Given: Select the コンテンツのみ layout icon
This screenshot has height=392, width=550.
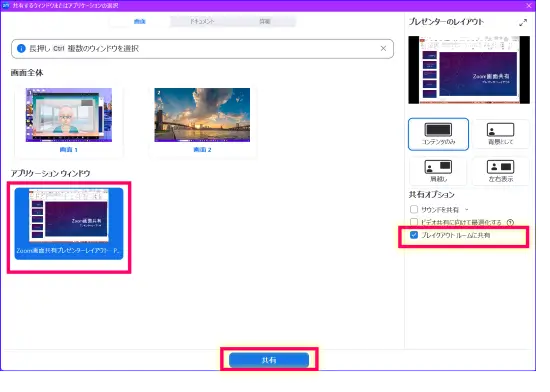Looking at the screenshot, I should 438,134.
